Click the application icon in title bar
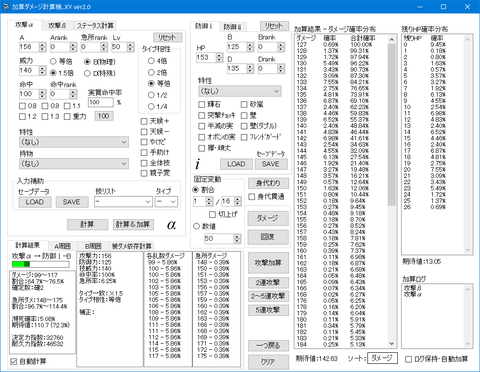The width and height of the screenshot is (480, 372). 6,7
